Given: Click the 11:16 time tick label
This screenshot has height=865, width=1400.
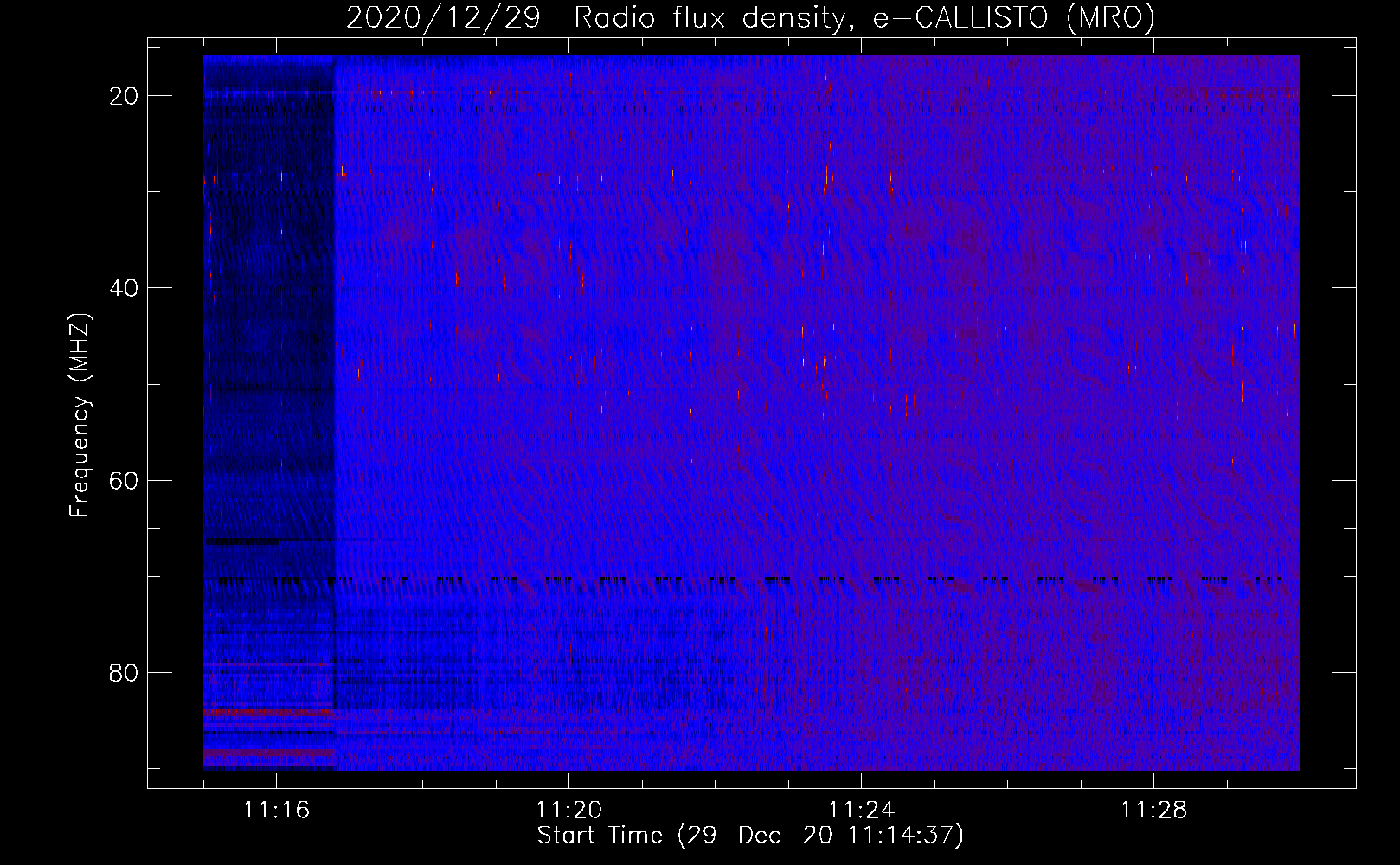Looking at the screenshot, I should [276, 811].
